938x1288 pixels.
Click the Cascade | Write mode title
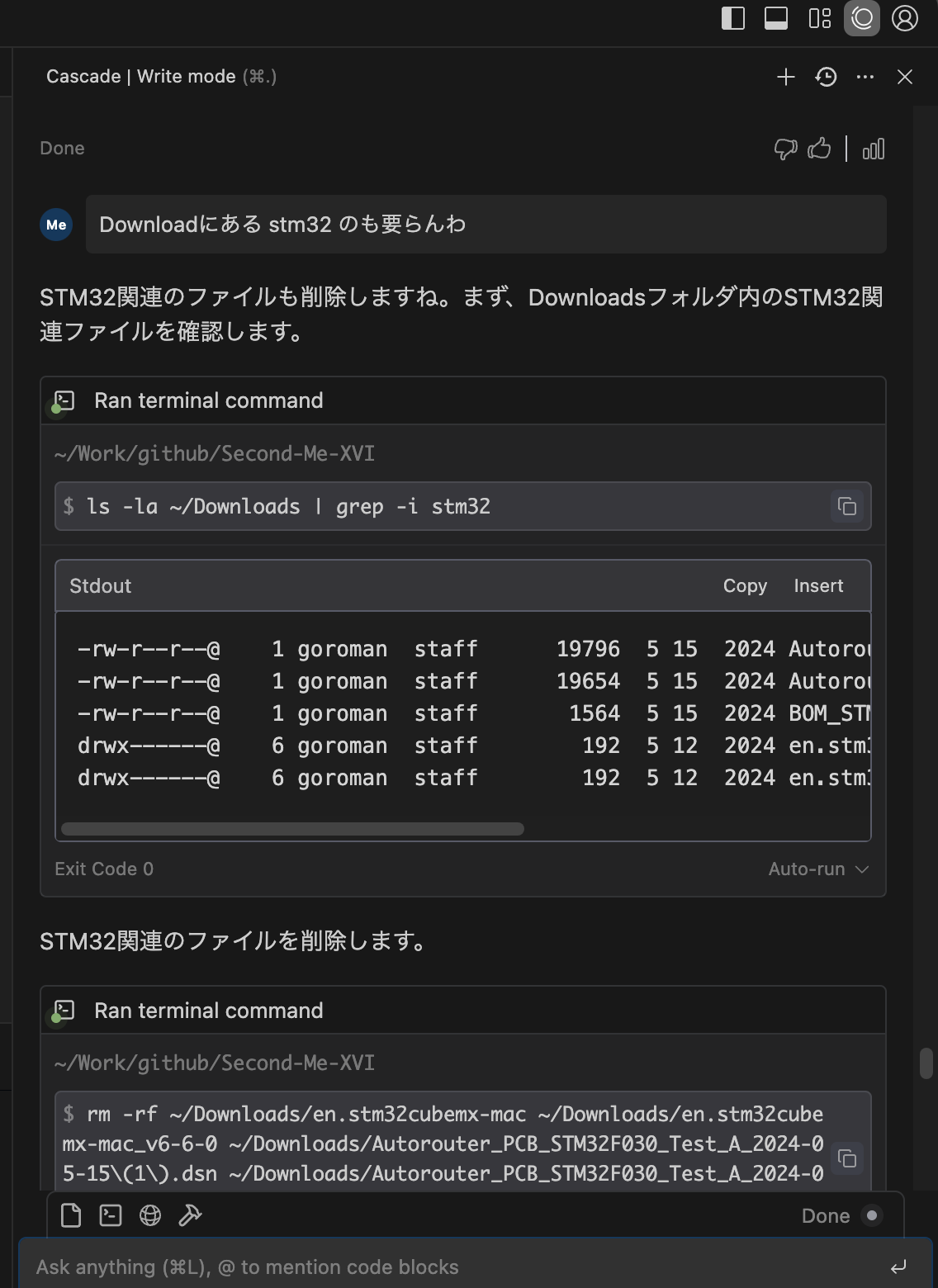pos(141,77)
